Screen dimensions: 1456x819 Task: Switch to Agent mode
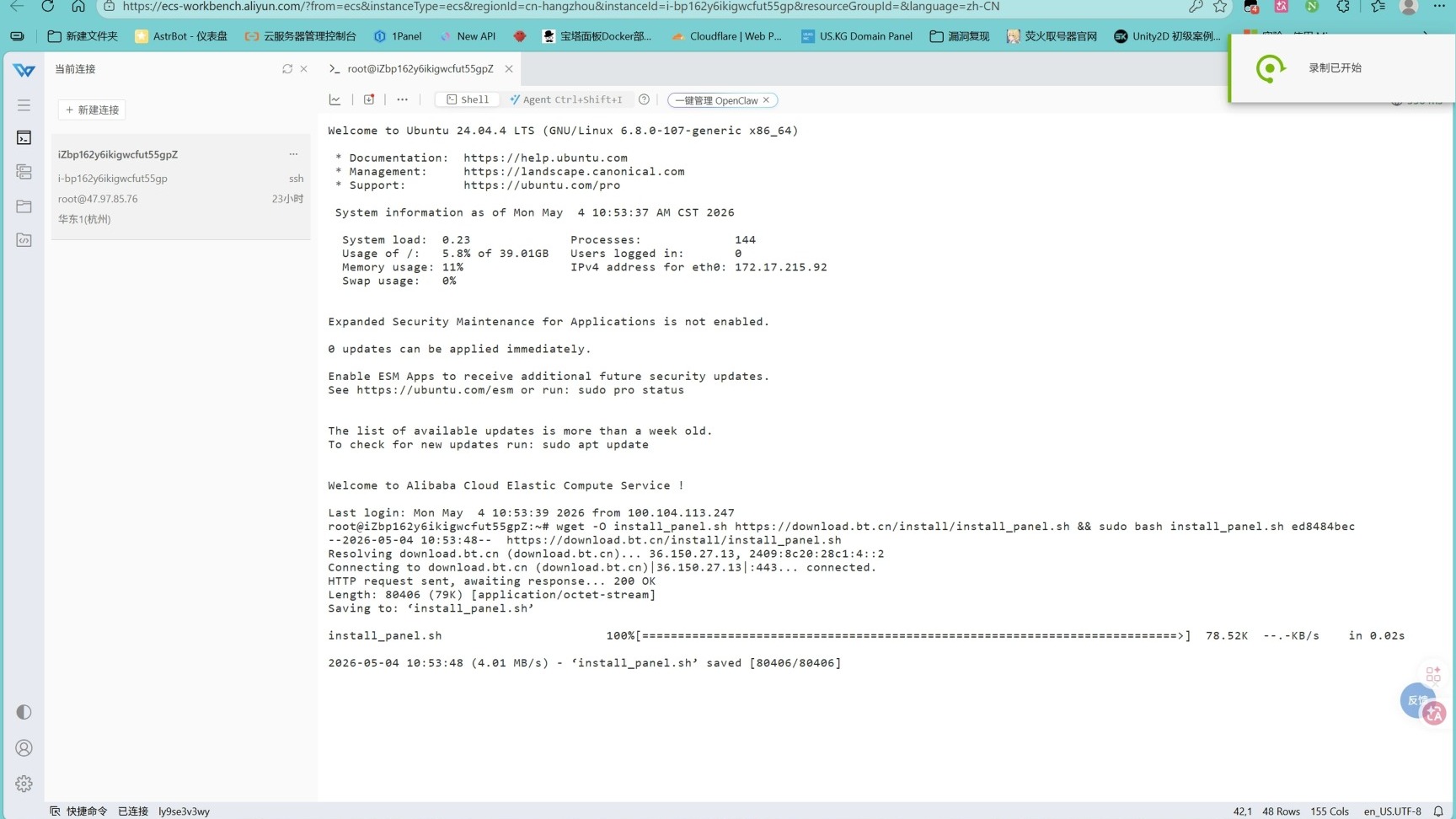[x=565, y=99]
